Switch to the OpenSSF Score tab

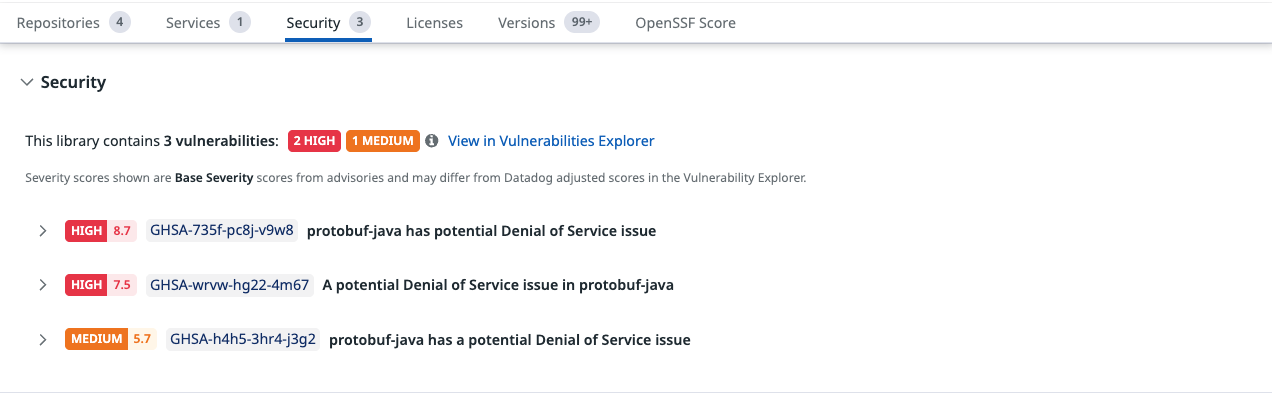(x=685, y=23)
